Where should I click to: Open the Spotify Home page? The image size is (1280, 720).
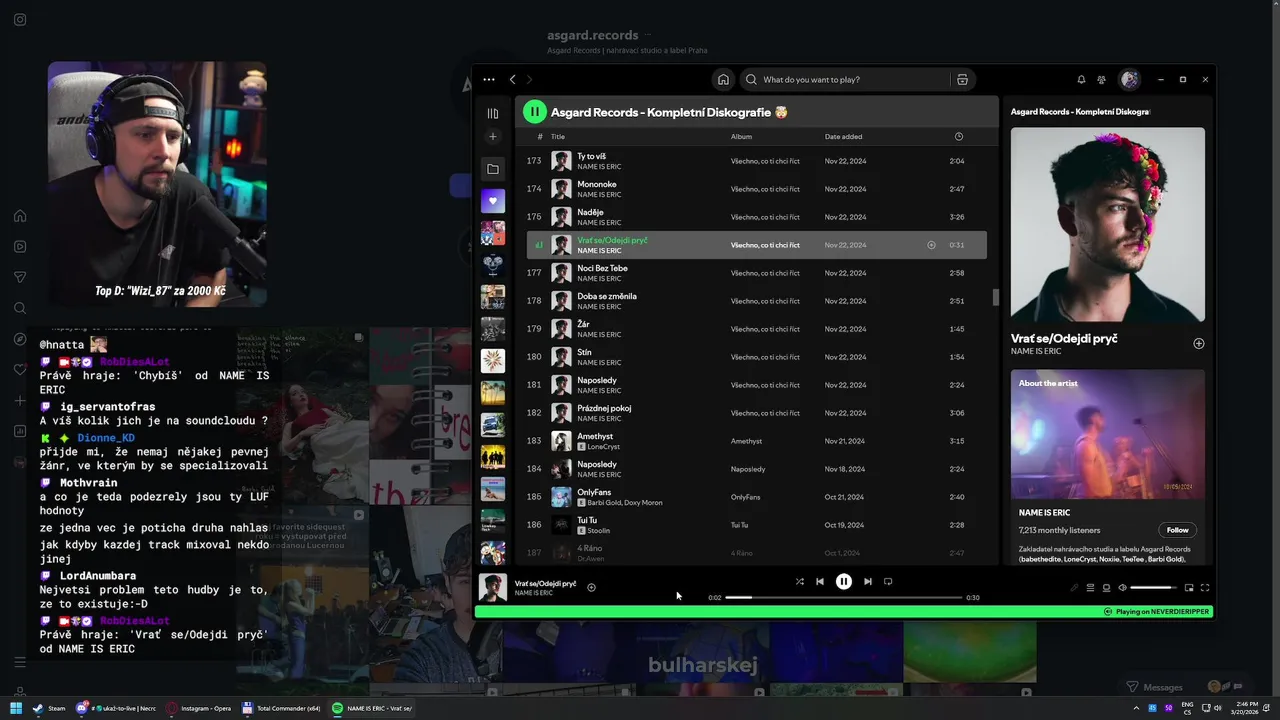pyautogui.click(x=723, y=79)
